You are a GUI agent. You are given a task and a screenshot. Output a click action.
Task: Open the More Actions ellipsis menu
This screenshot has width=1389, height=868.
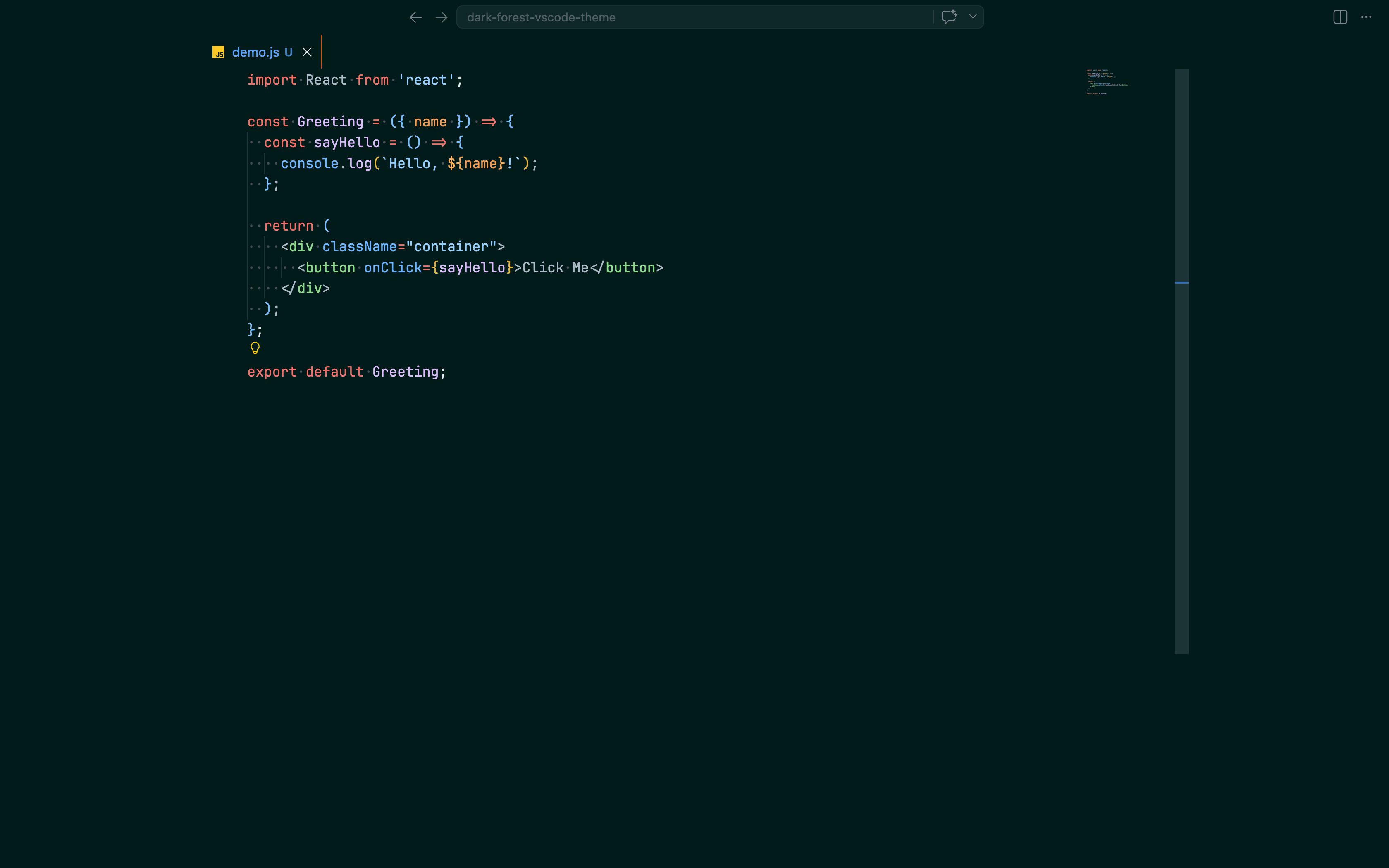(1366, 17)
